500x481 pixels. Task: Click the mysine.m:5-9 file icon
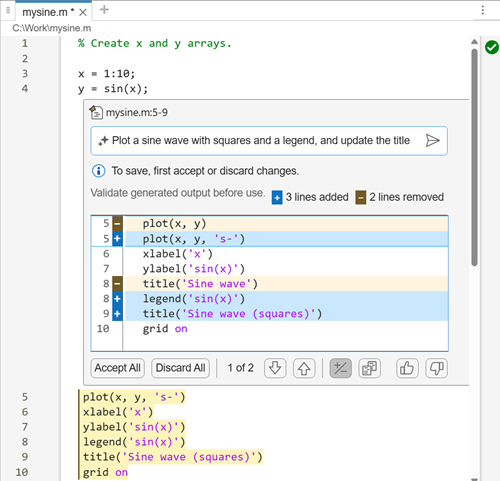tap(96, 112)
